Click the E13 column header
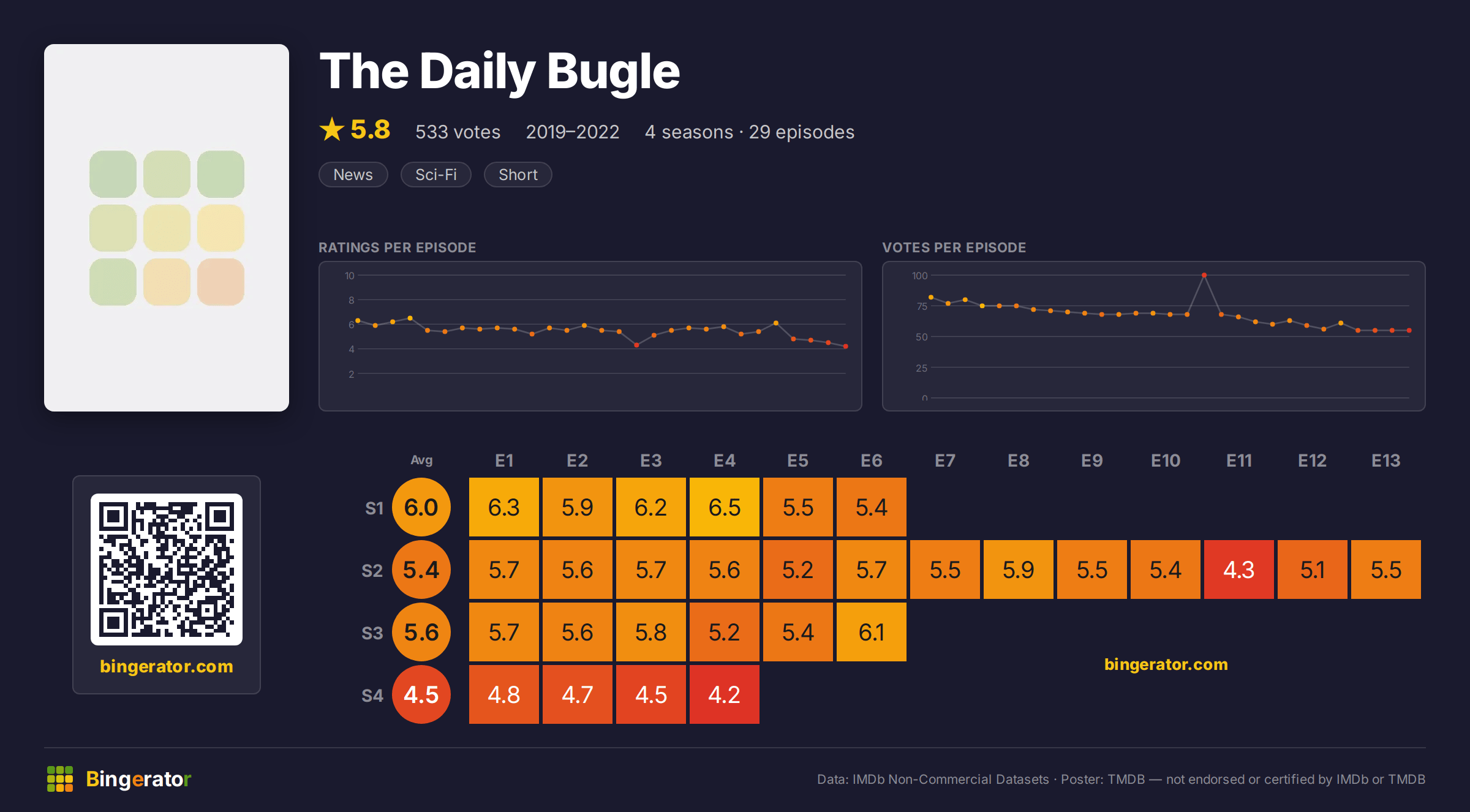This screenshot has width=1470, height=812. coord(1386,461)
